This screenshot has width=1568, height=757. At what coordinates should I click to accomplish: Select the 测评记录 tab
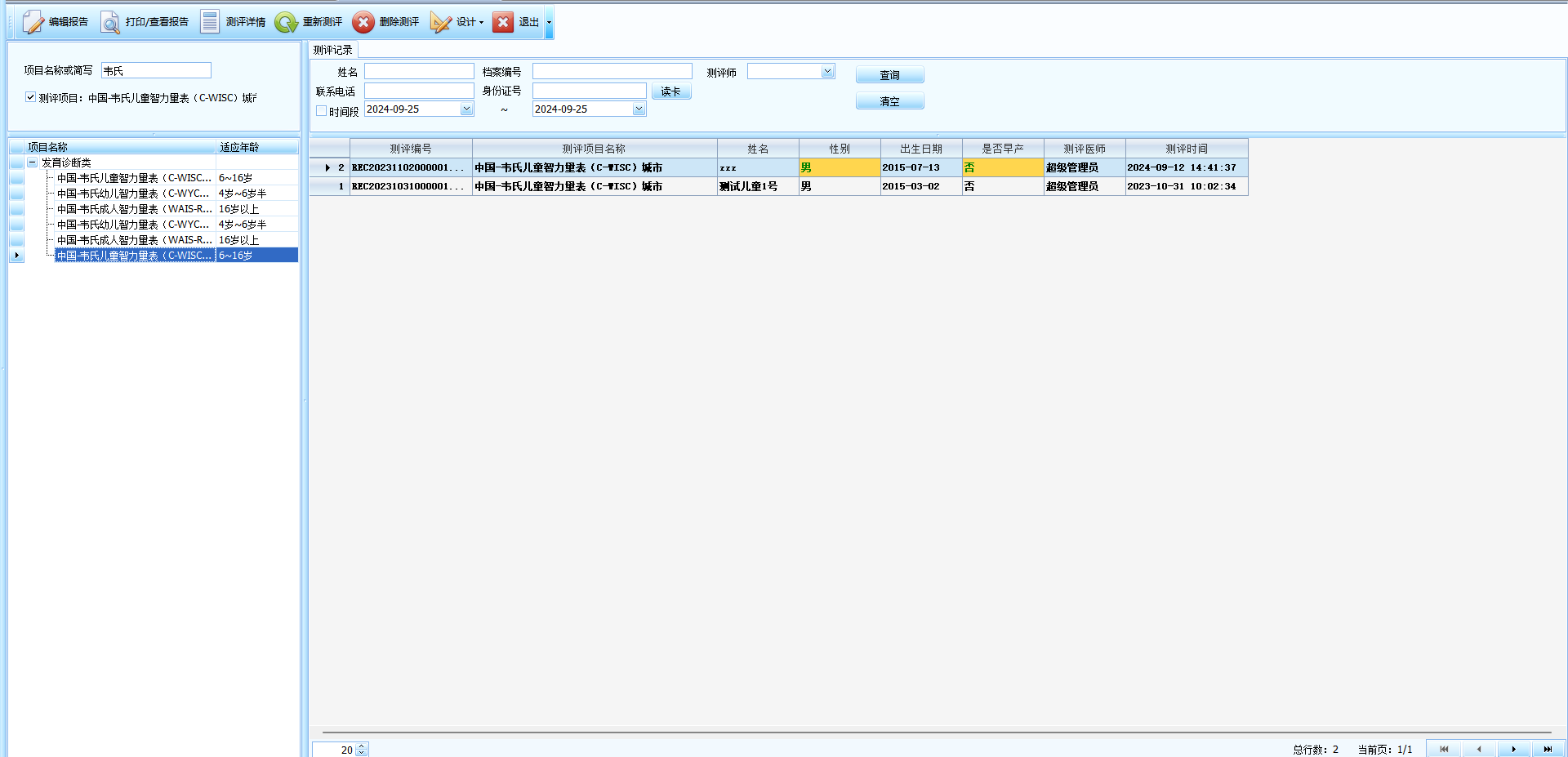coord(333,50)
